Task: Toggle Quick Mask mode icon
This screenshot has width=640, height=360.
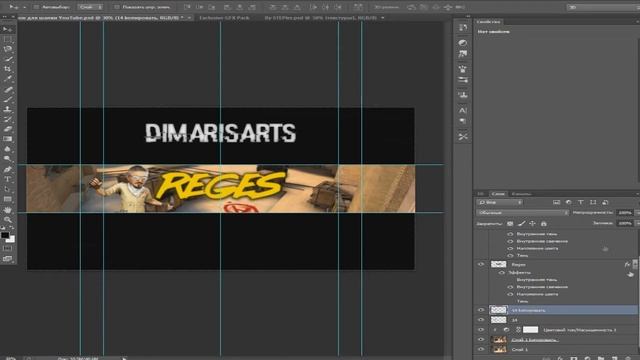Action: click(8, 248)
